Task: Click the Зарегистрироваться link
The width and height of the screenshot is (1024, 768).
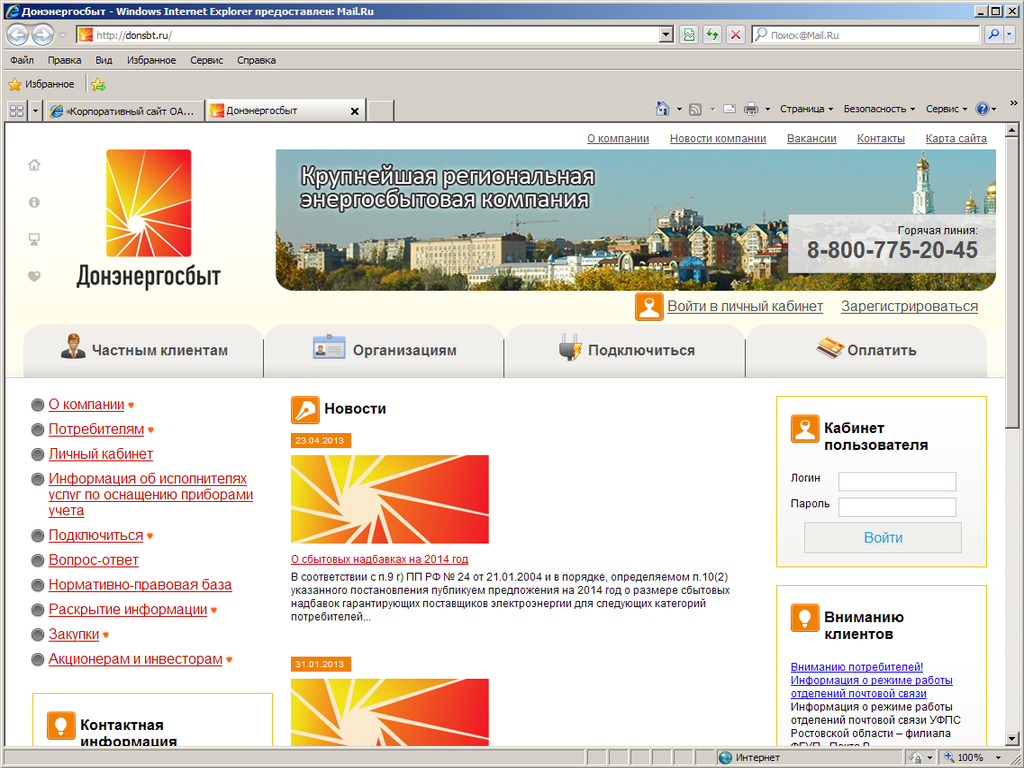Action: coord(909,306)
